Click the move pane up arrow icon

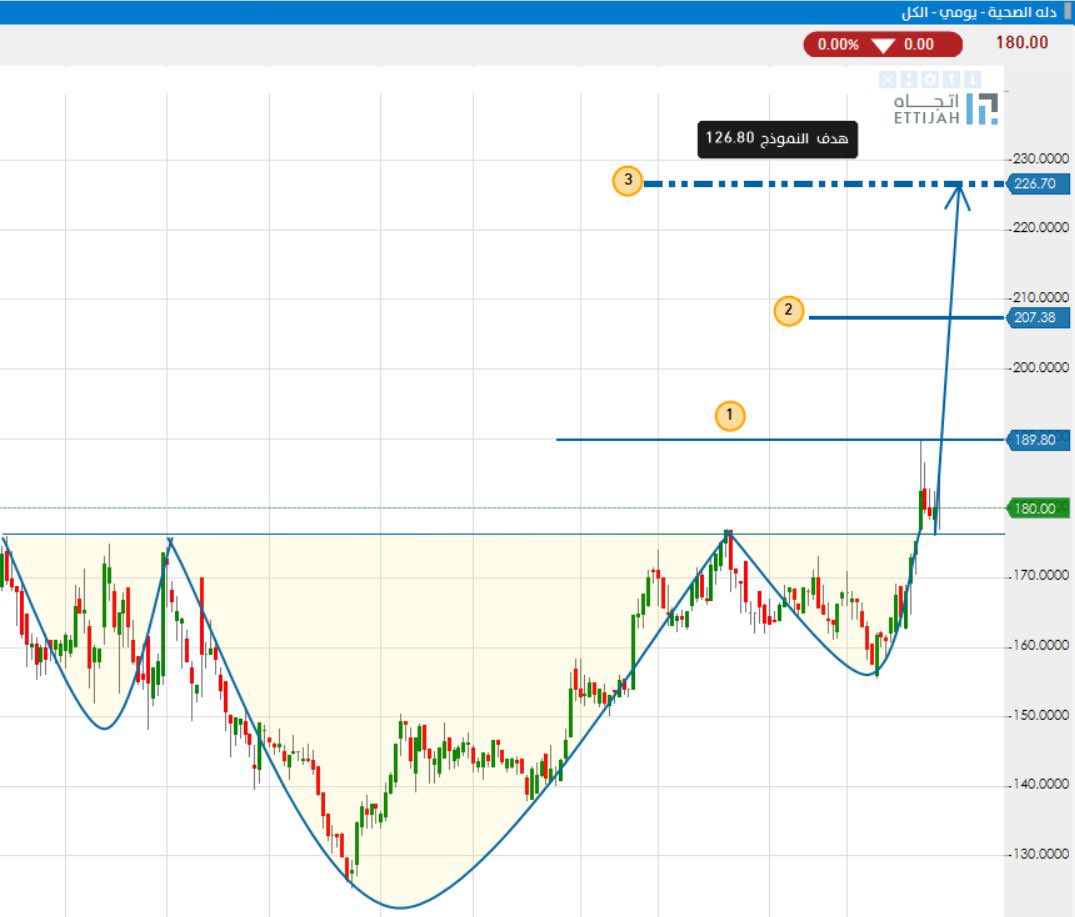(951, 80)
